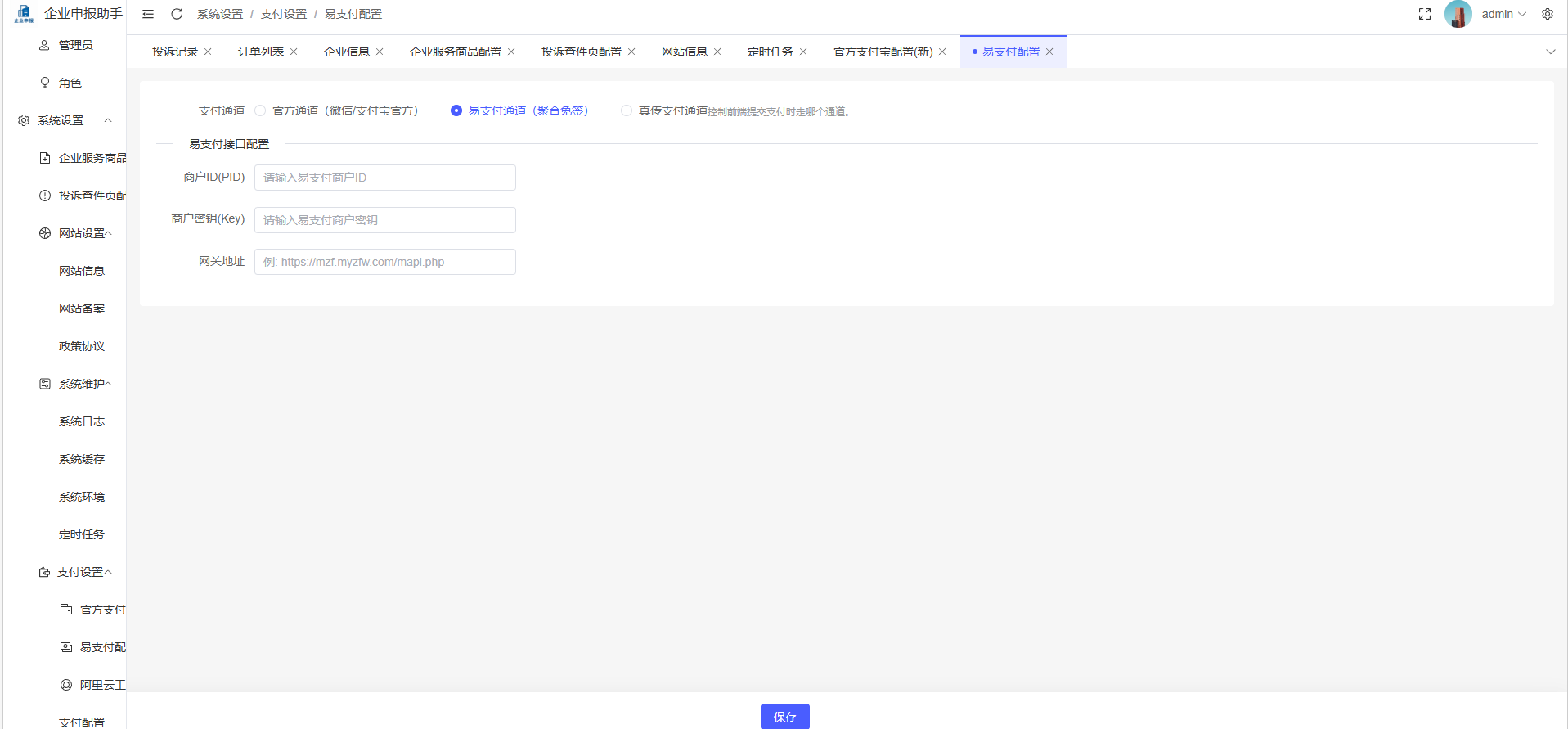Switch to the 订单列表 tab
The image size is (1568, 729).
(x=261, y=52)
